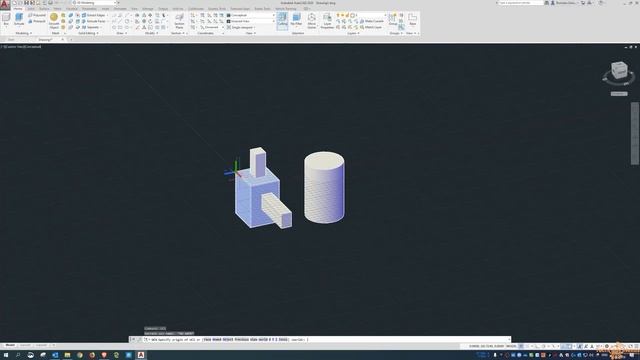The image size is (640, 360).
Task: Click Make Current layer tool
Action: click(371, 21)
